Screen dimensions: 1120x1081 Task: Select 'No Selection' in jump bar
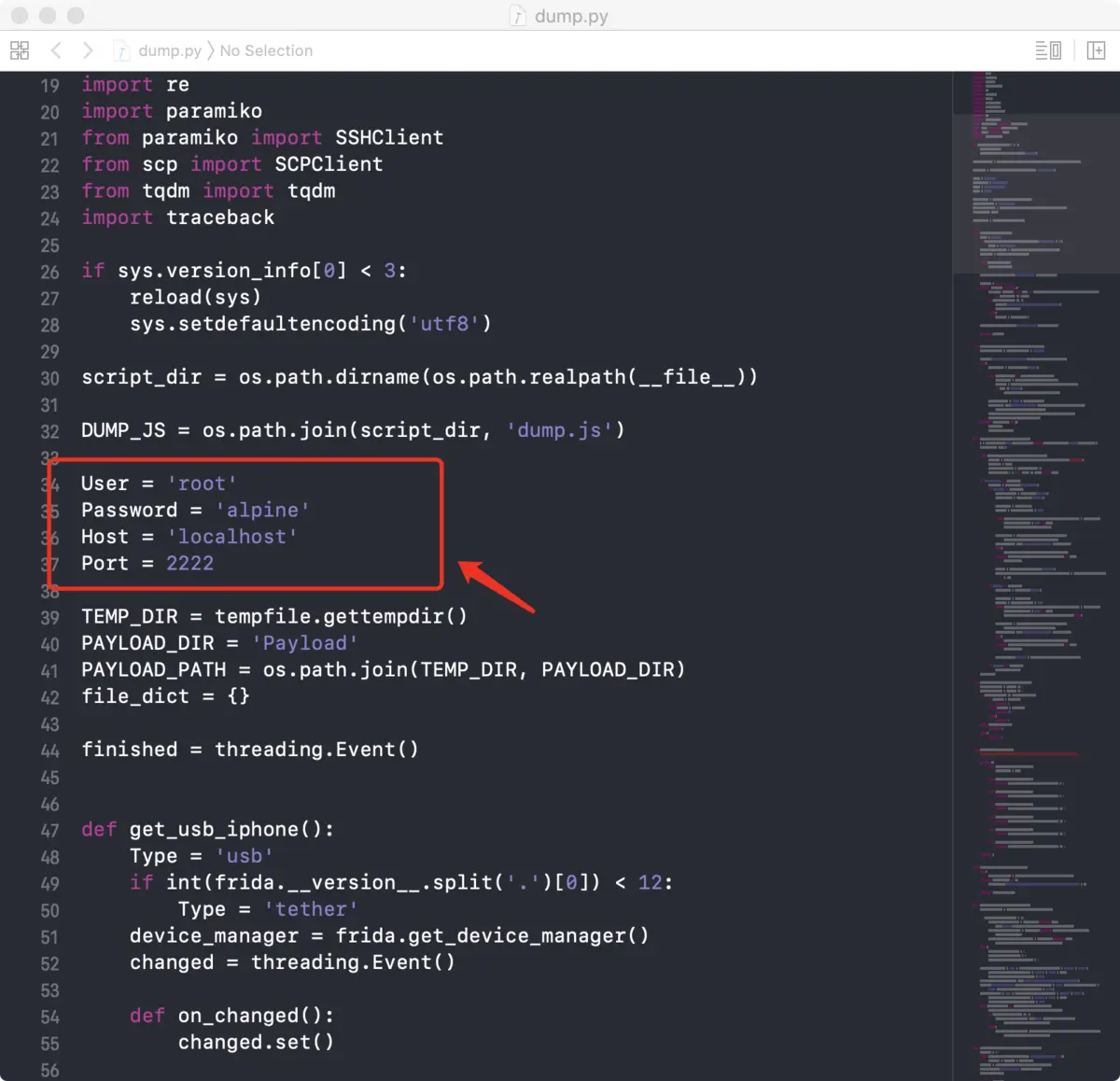(266, 50)
